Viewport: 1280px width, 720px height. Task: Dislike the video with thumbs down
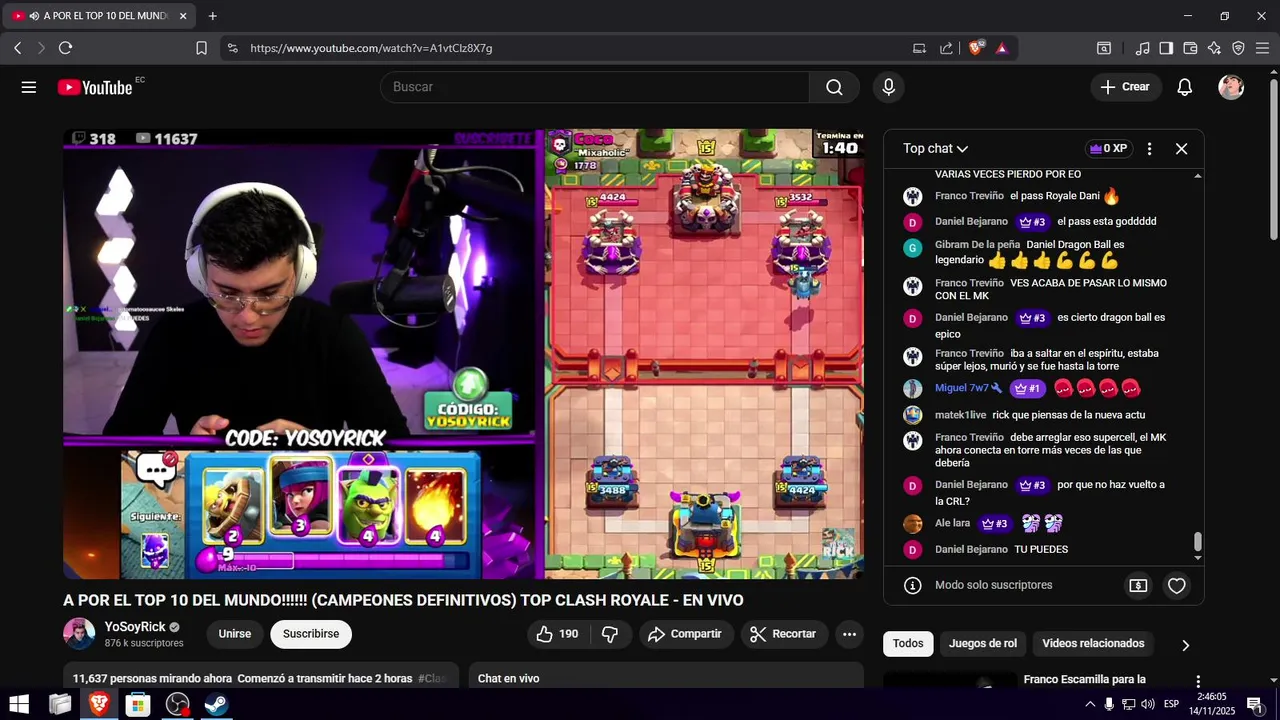point(611,634)
